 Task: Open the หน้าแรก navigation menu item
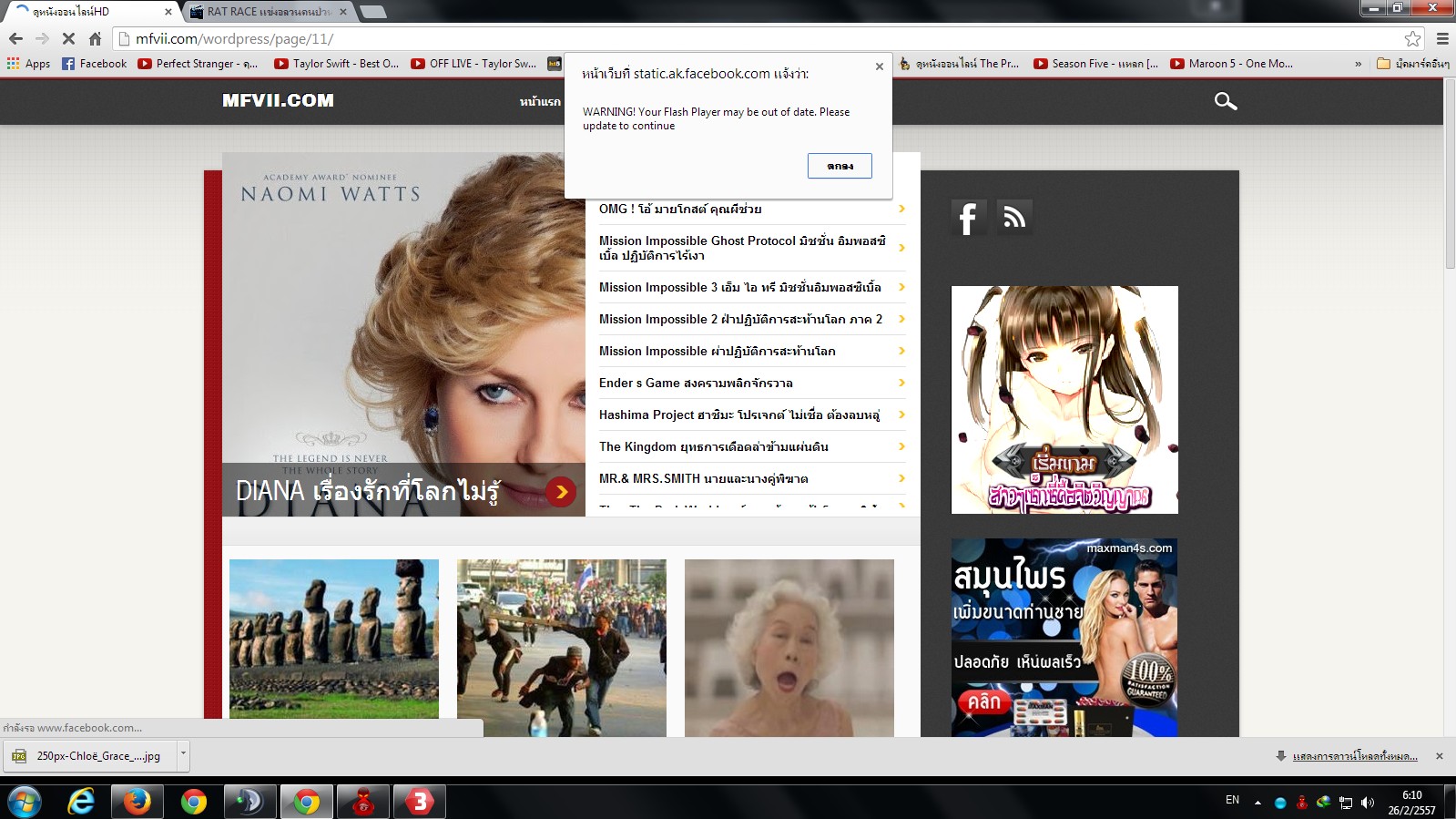pos(540,101)
